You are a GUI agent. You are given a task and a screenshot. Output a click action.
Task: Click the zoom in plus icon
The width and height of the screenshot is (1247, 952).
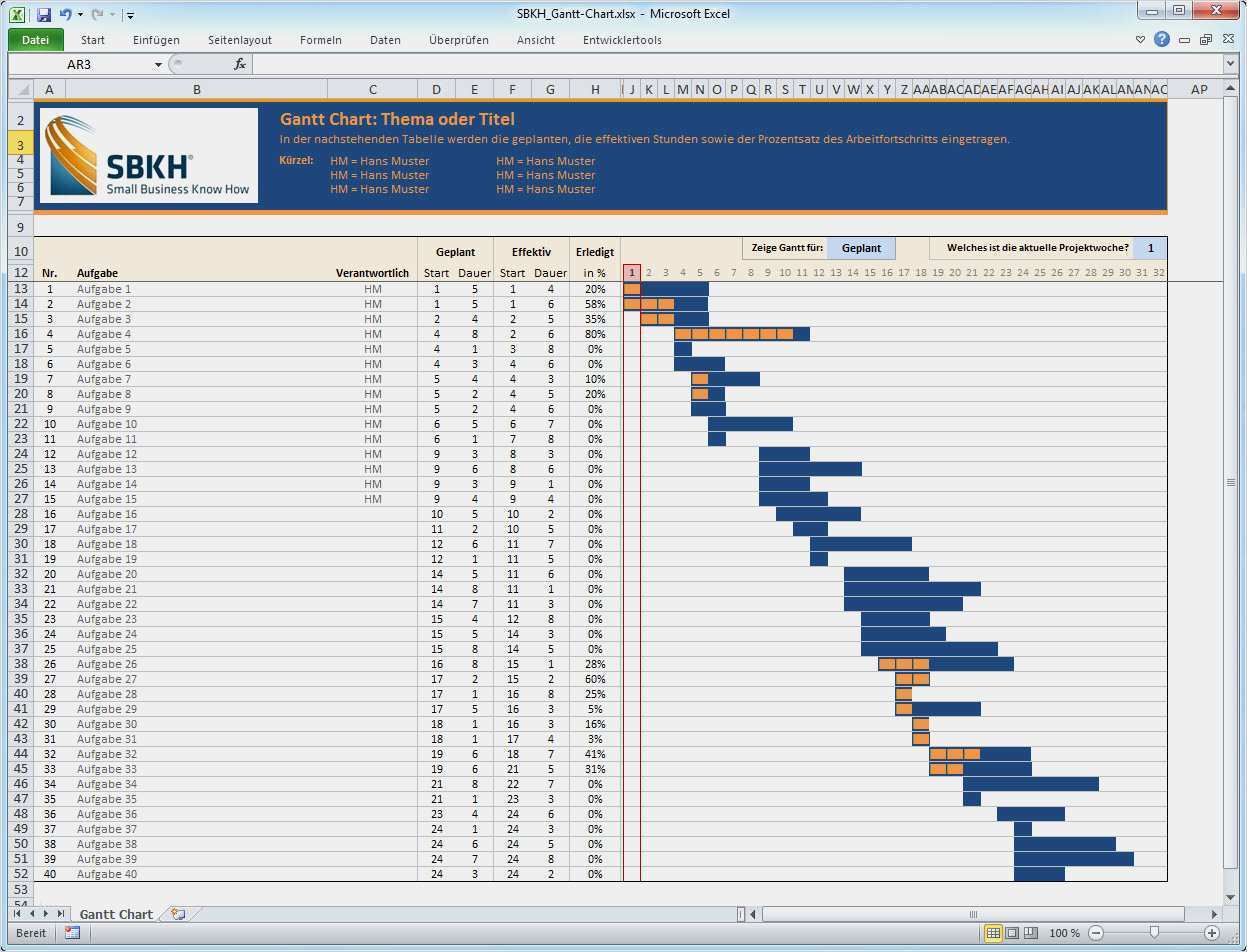pos(1212,933)
